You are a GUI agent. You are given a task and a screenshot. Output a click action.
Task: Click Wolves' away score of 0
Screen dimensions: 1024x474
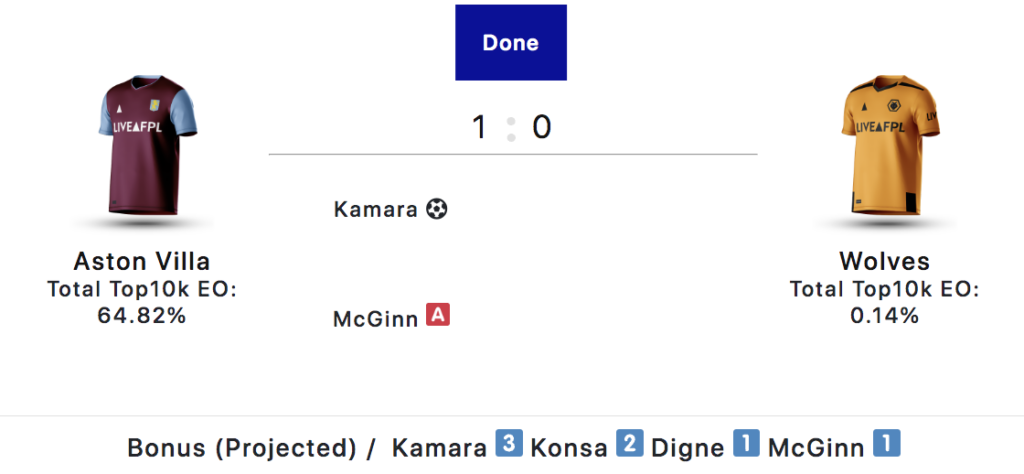click(541, 128)
